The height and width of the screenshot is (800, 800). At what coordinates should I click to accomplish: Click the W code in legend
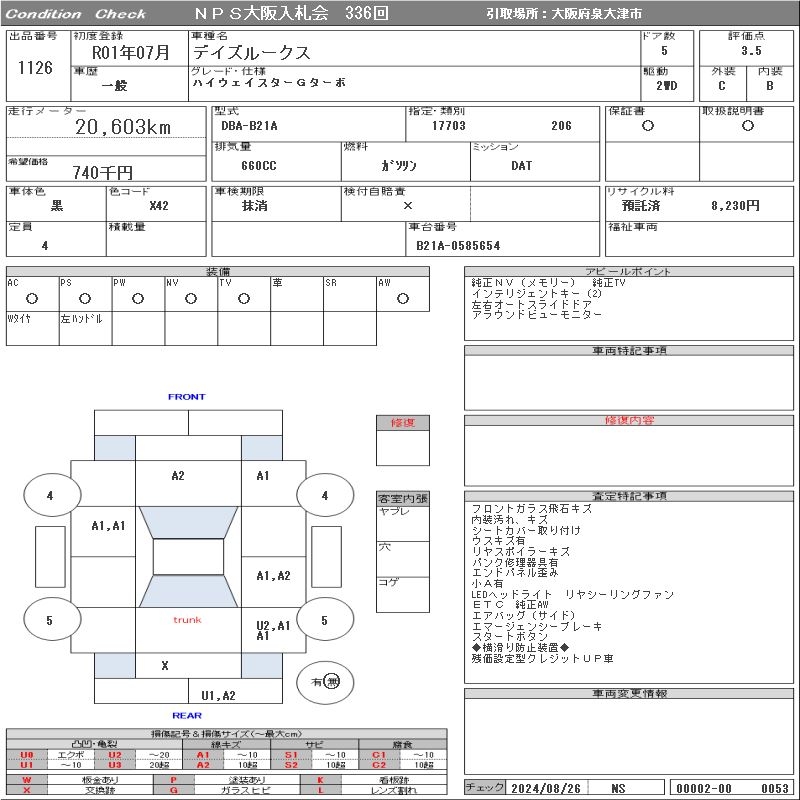pos(27,780)
